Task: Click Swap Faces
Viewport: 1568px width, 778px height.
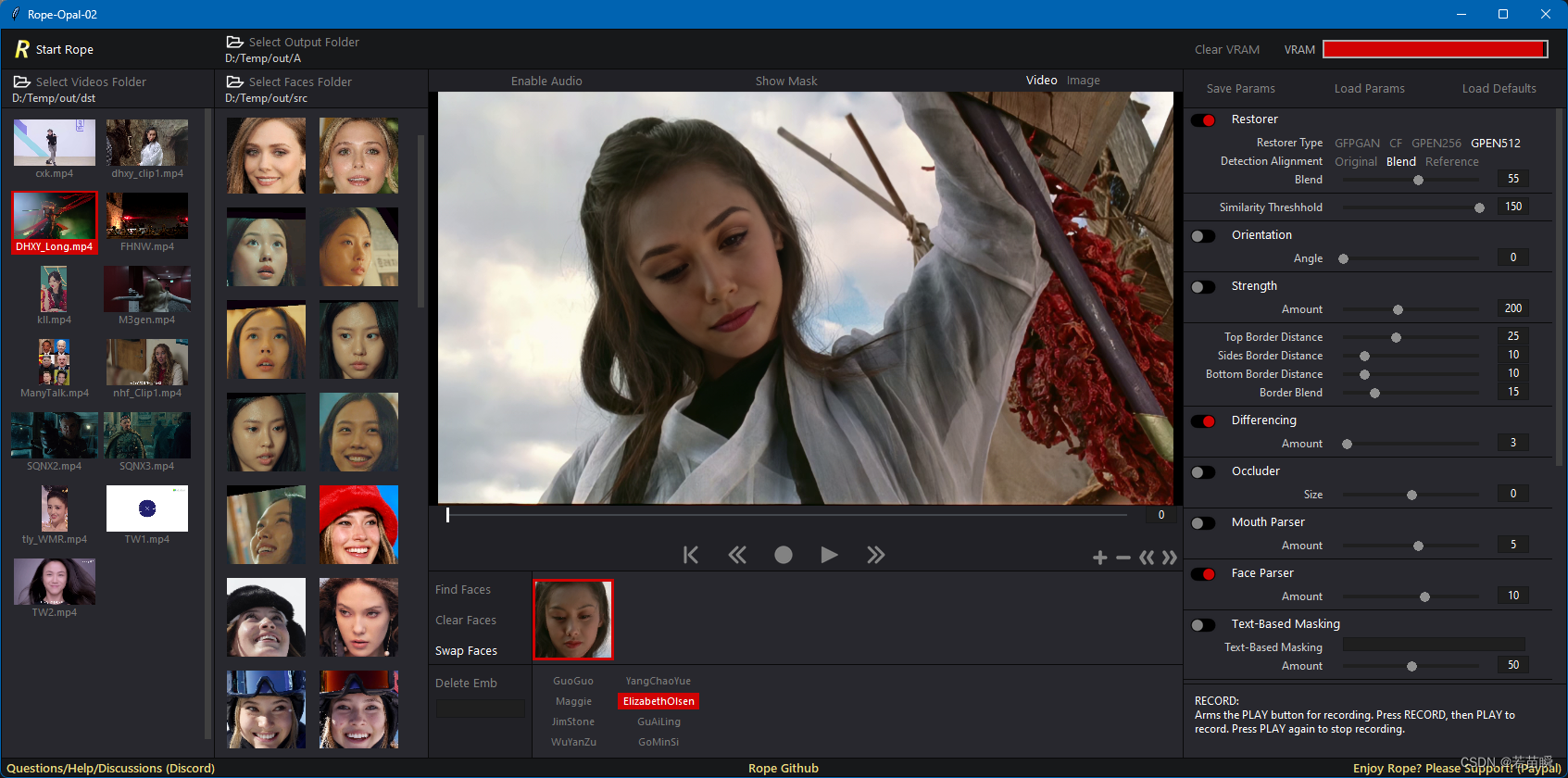Action: coord(466,650)
